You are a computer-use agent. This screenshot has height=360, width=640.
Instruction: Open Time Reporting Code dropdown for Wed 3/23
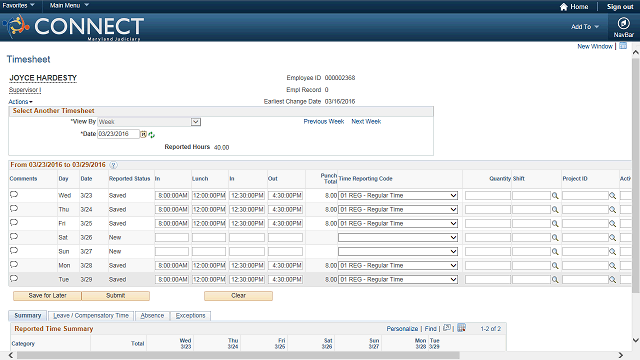point(398,196)
